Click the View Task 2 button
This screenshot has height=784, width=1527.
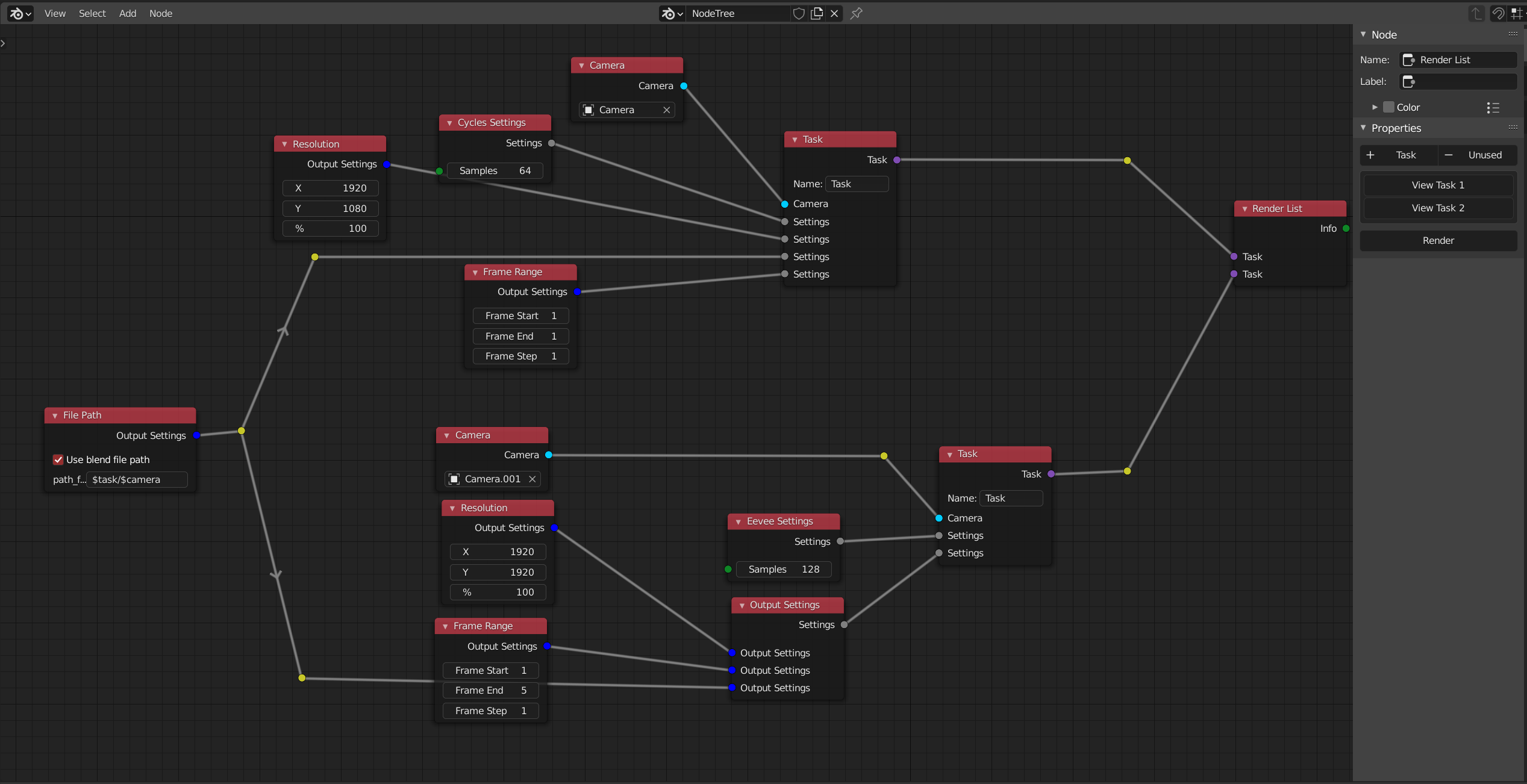[x=1438, y=208]
